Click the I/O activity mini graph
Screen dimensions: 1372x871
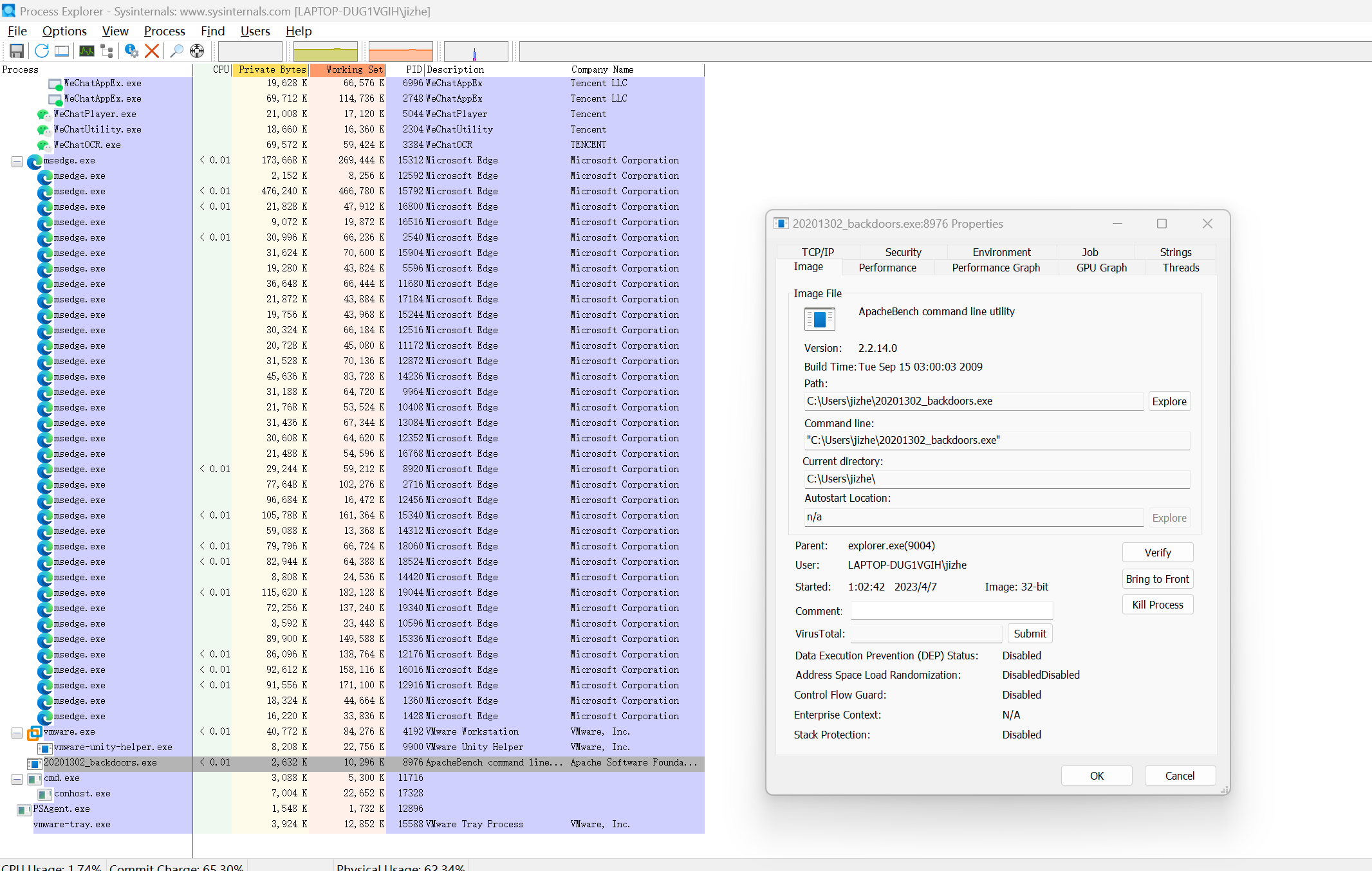[x=476, y=51]
